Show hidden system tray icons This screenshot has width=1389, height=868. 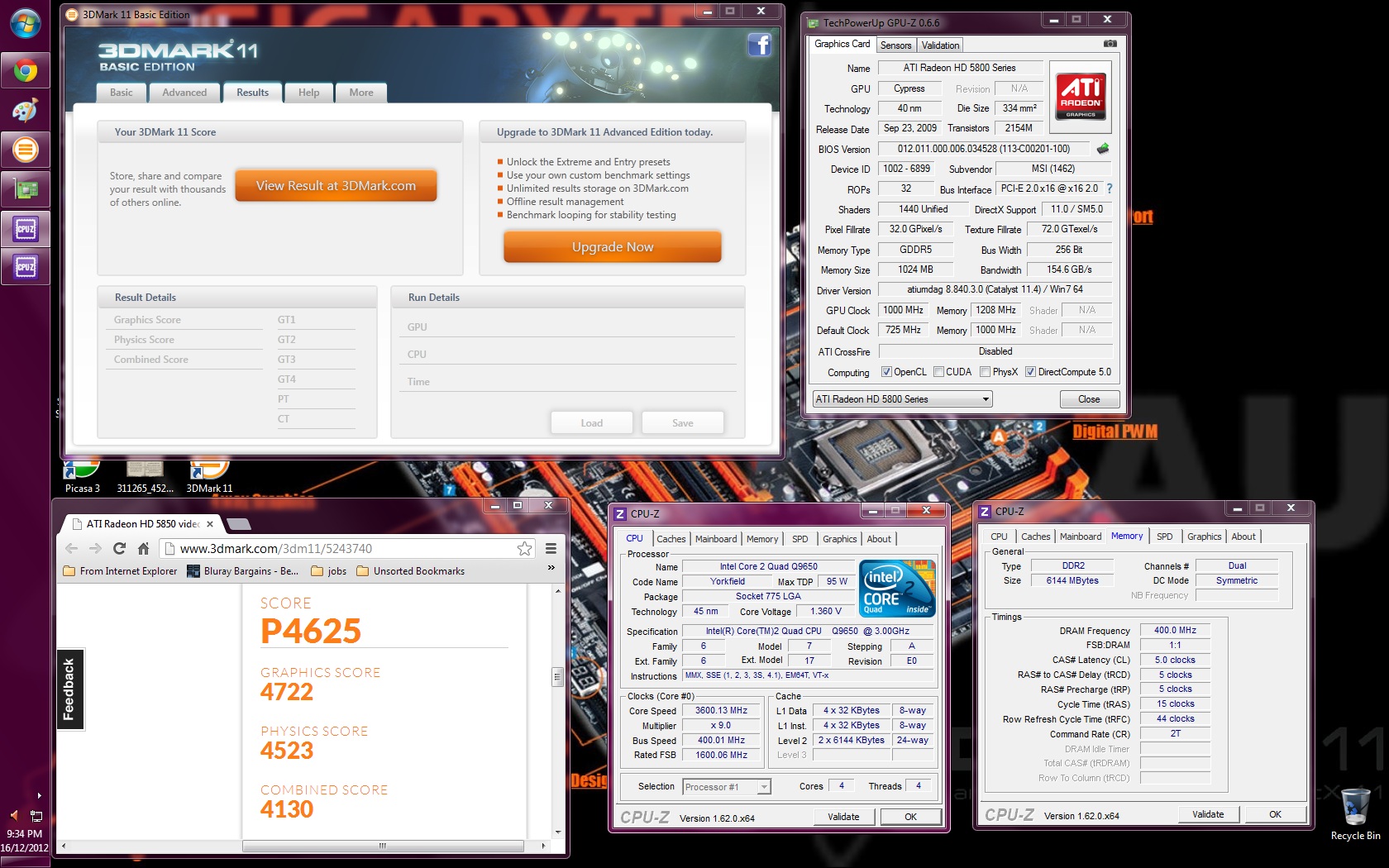[x=39, y=795]
